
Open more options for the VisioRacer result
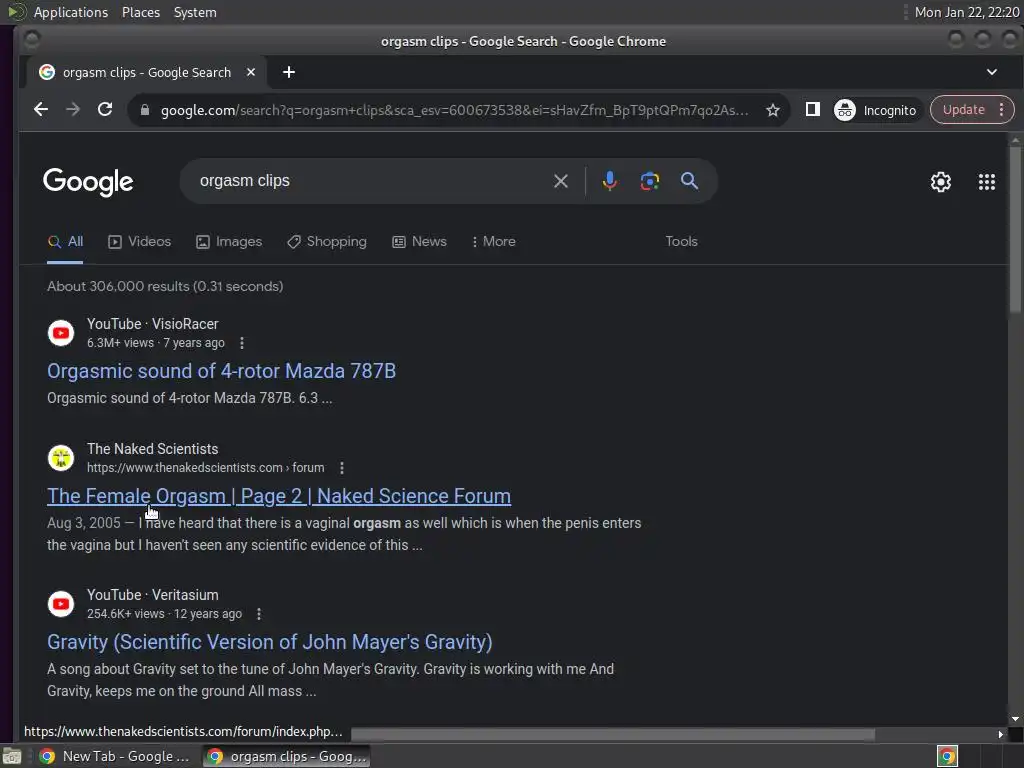pyautogui.click(x=242, y=343)
